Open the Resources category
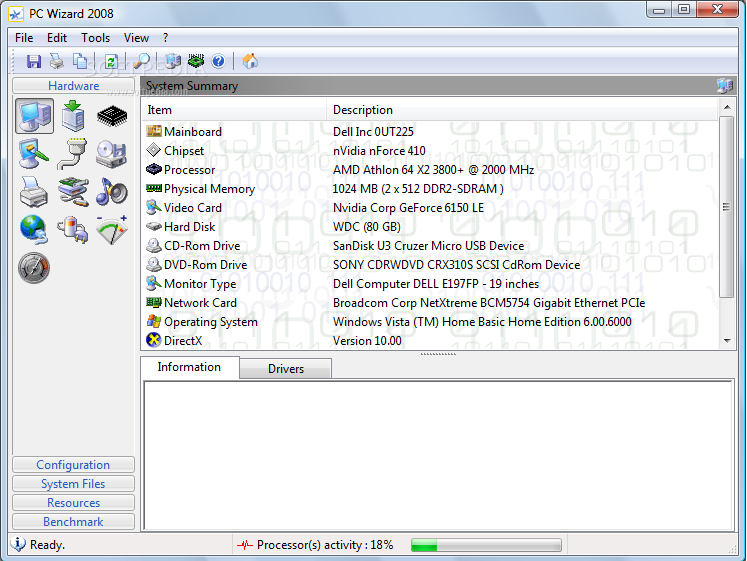Image resolution: width=747 pixels, height=561 pixels. coord(73,503)
